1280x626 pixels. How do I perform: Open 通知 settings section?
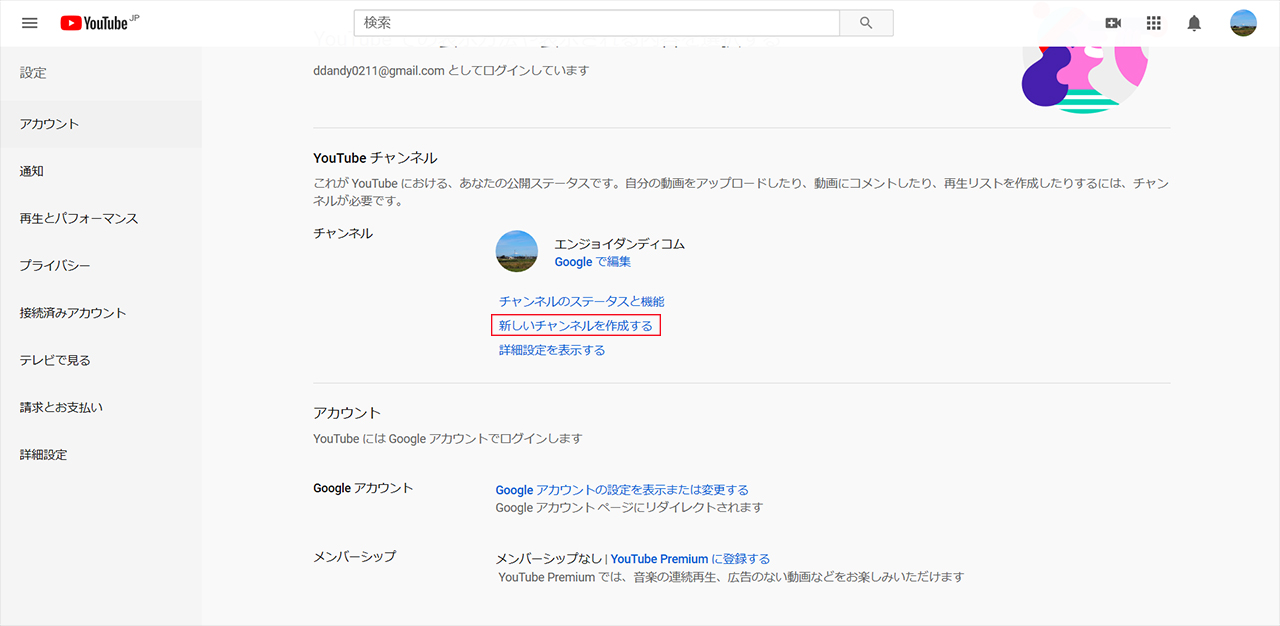(x=101, y=171)
